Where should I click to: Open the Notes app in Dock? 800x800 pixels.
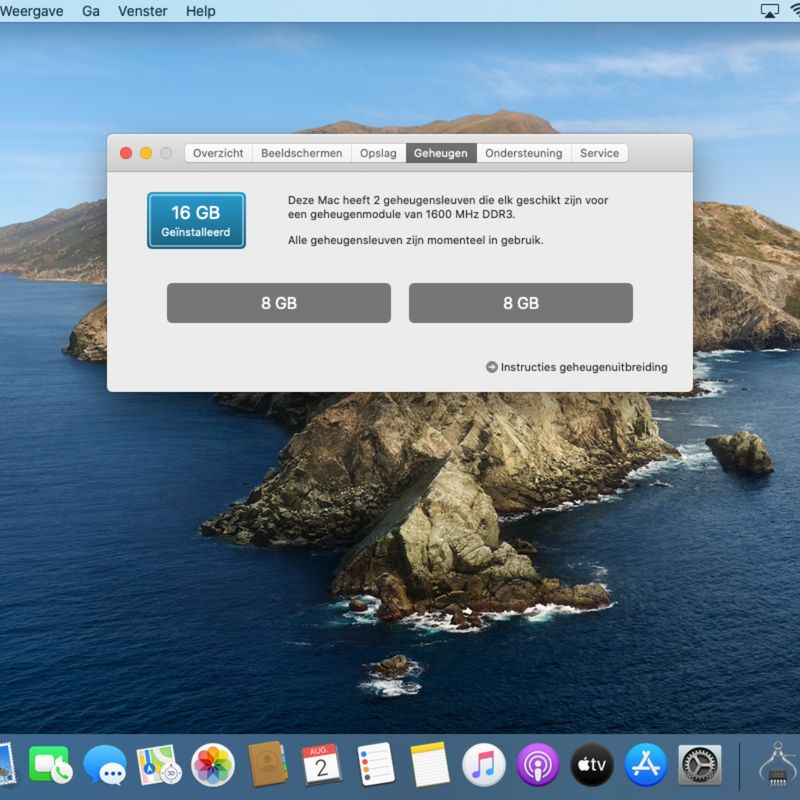pyautogui.click(x=430, y=765)
